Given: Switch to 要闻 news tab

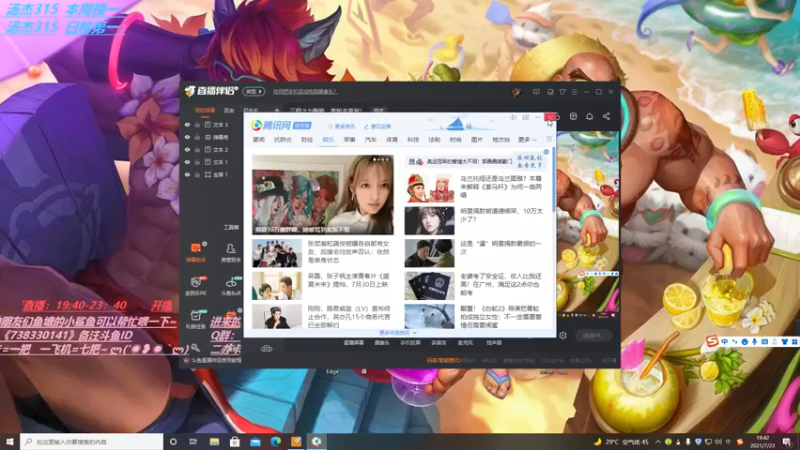Looking at the screenshot, I should click(x=259, y=139).
